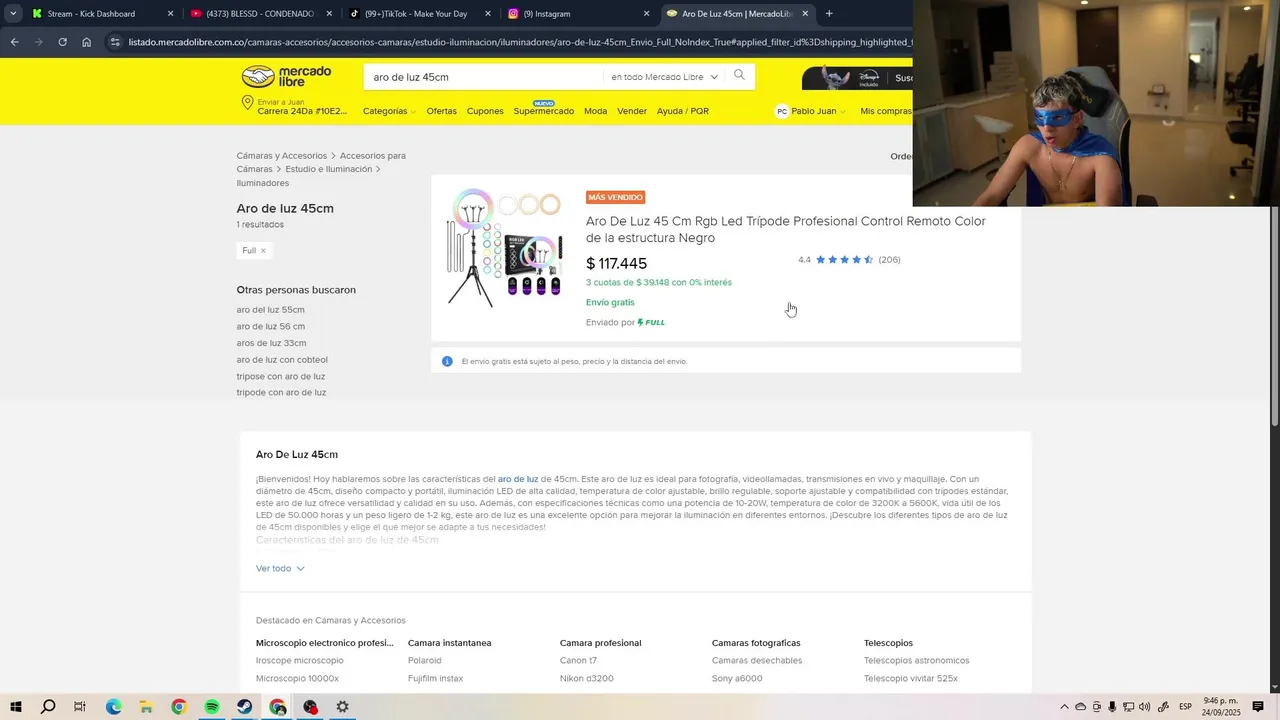This screenshot has width=1280, height=720.
Task: Open Spotify from the taskbar
Action: pos(212,707)
